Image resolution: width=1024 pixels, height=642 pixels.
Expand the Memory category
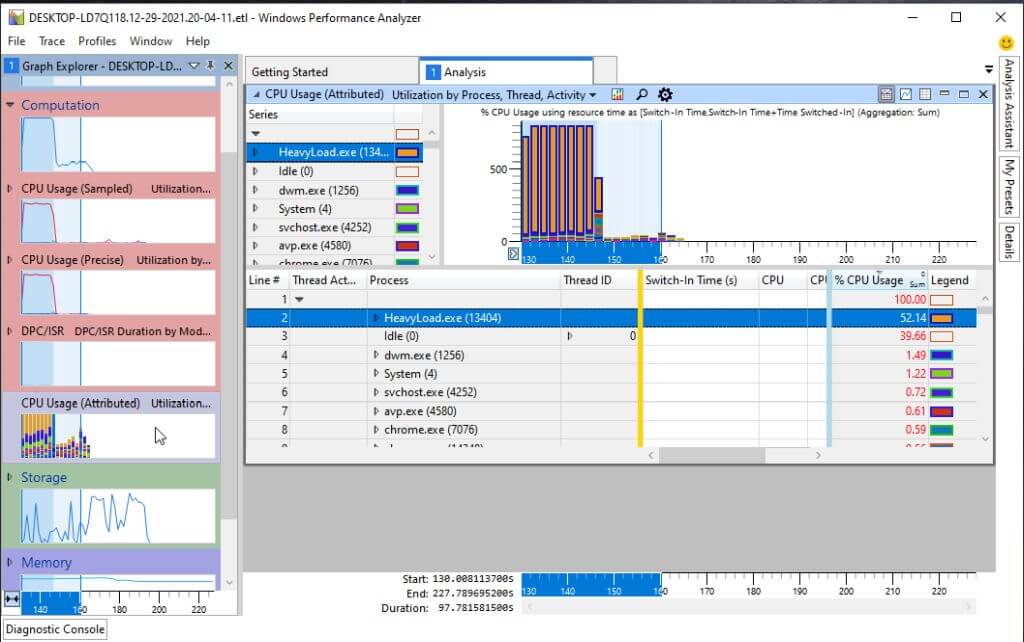click(x=10, y=562)
